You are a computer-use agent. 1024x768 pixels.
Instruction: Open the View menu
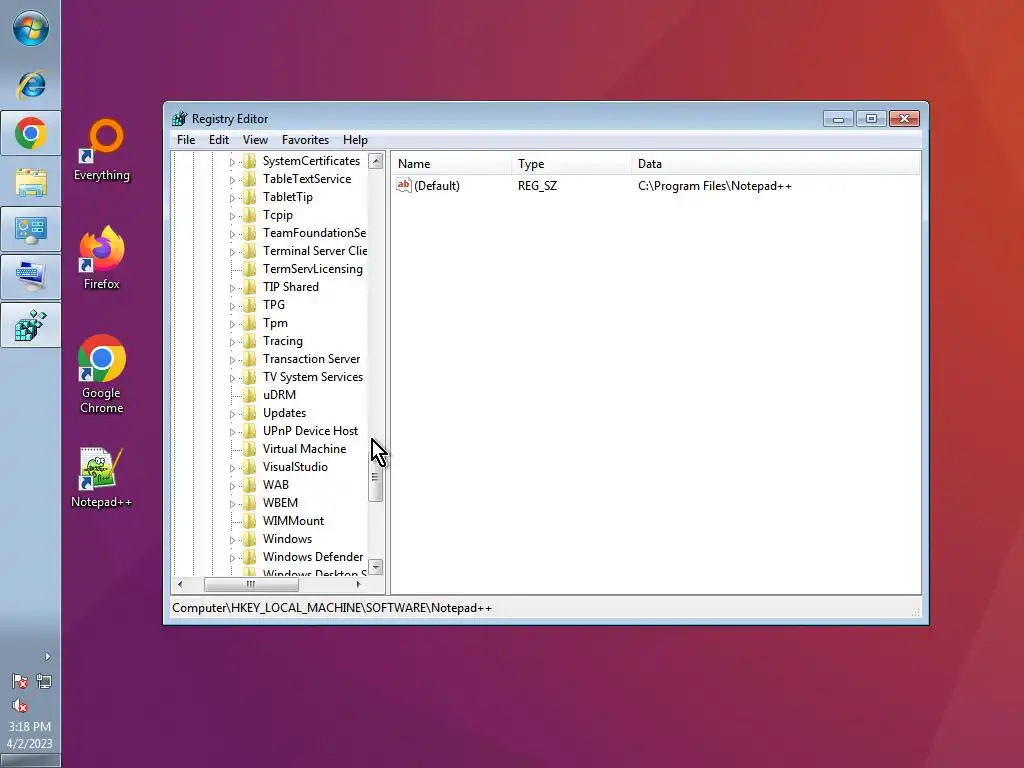click(255, 140)
